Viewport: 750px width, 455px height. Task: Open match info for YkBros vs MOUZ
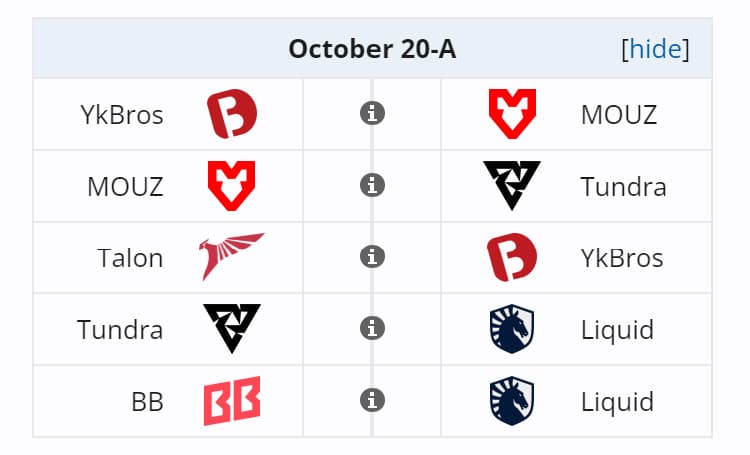tap(372, 114)
